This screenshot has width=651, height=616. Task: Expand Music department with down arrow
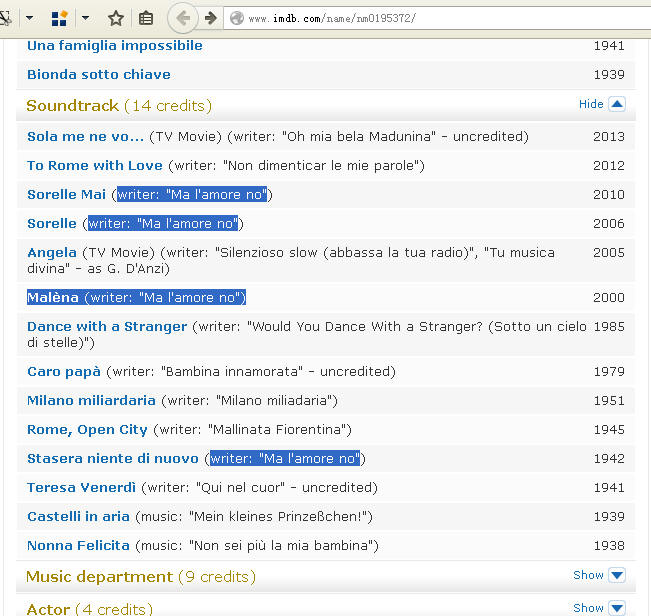pyautogui.click(x=617, y=575)
